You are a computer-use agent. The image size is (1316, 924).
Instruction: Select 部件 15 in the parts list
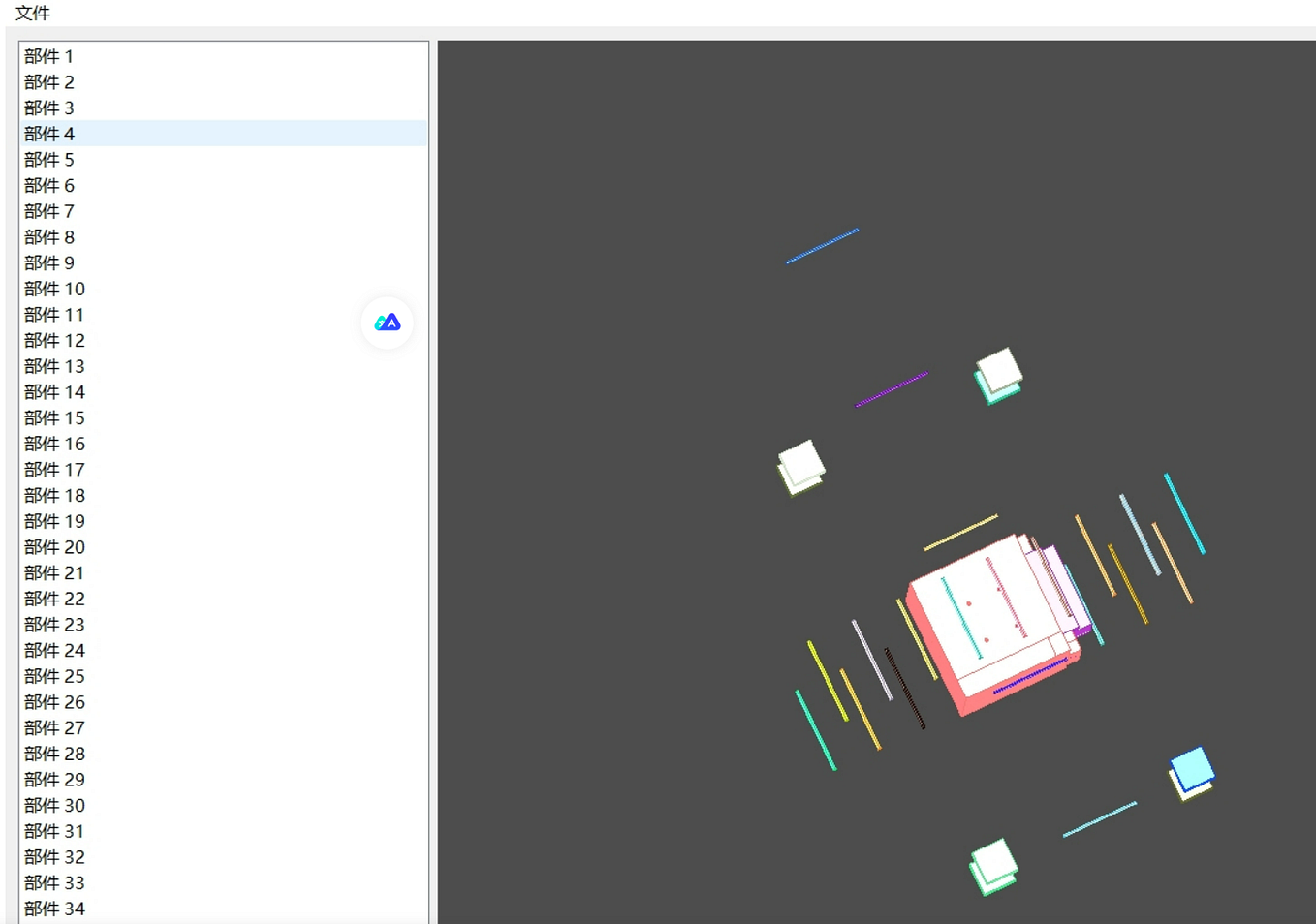(x=54, y=417)
